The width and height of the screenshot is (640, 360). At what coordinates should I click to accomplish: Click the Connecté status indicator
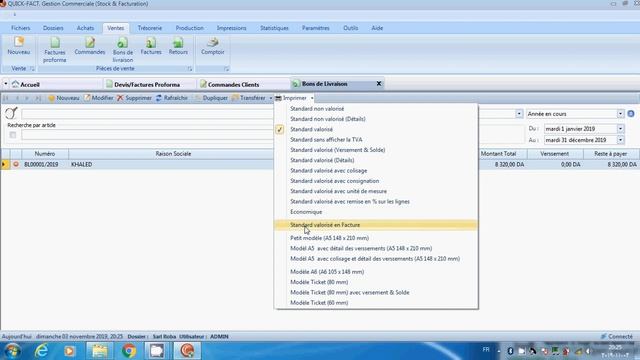[x=617, y=337]
